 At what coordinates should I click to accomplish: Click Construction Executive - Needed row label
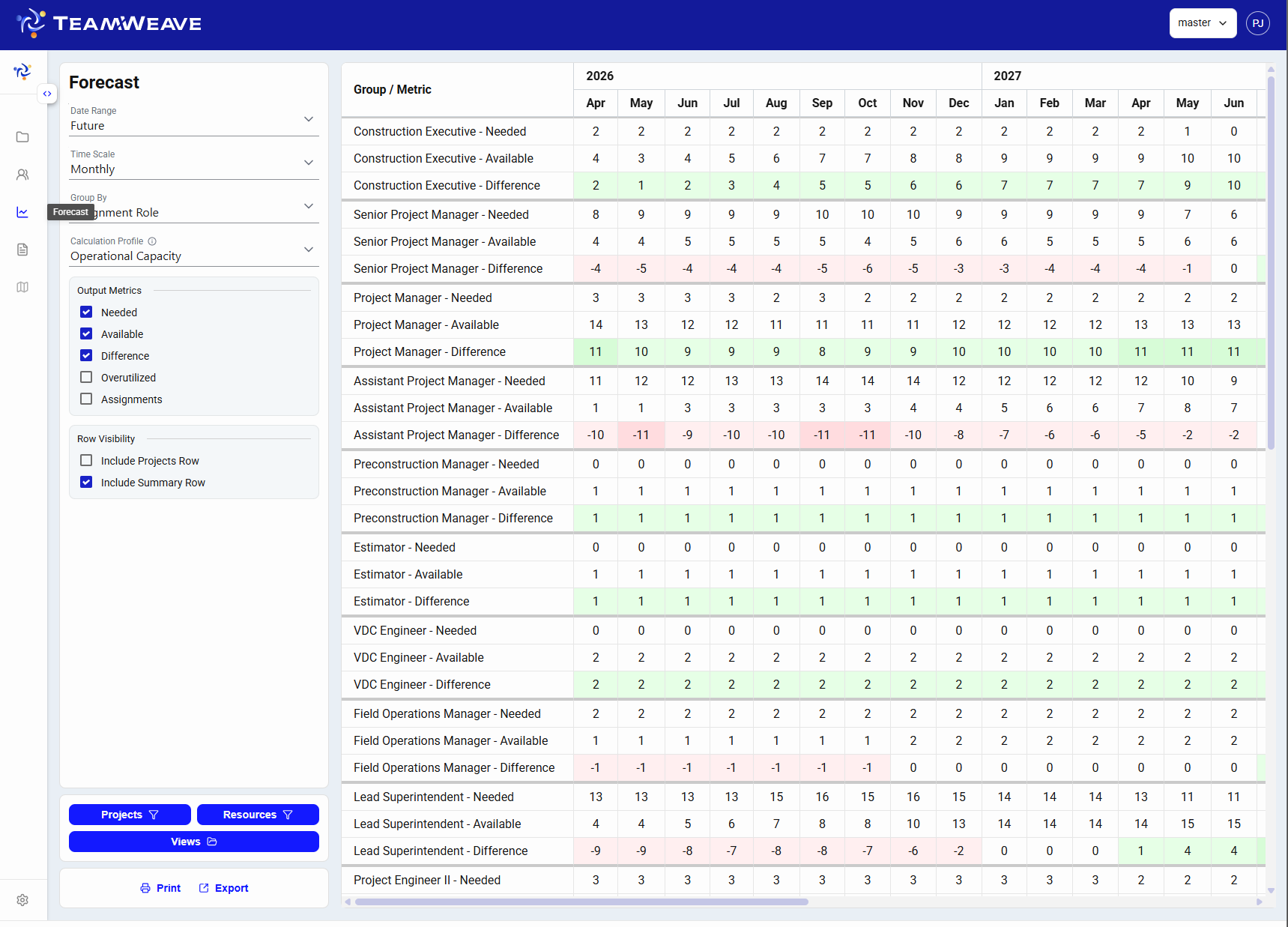click(440, 131)
